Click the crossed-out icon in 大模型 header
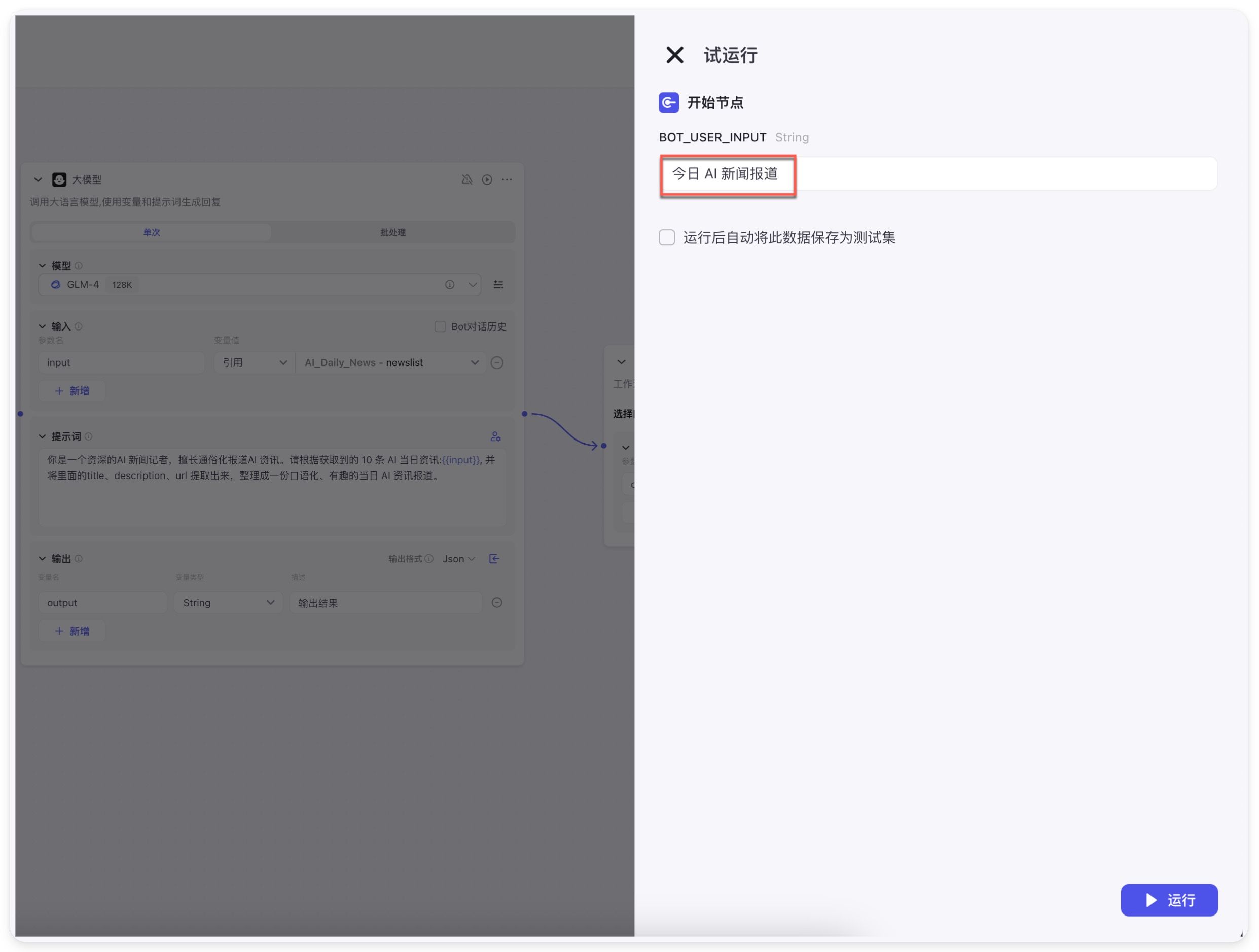 click(466, 180)
